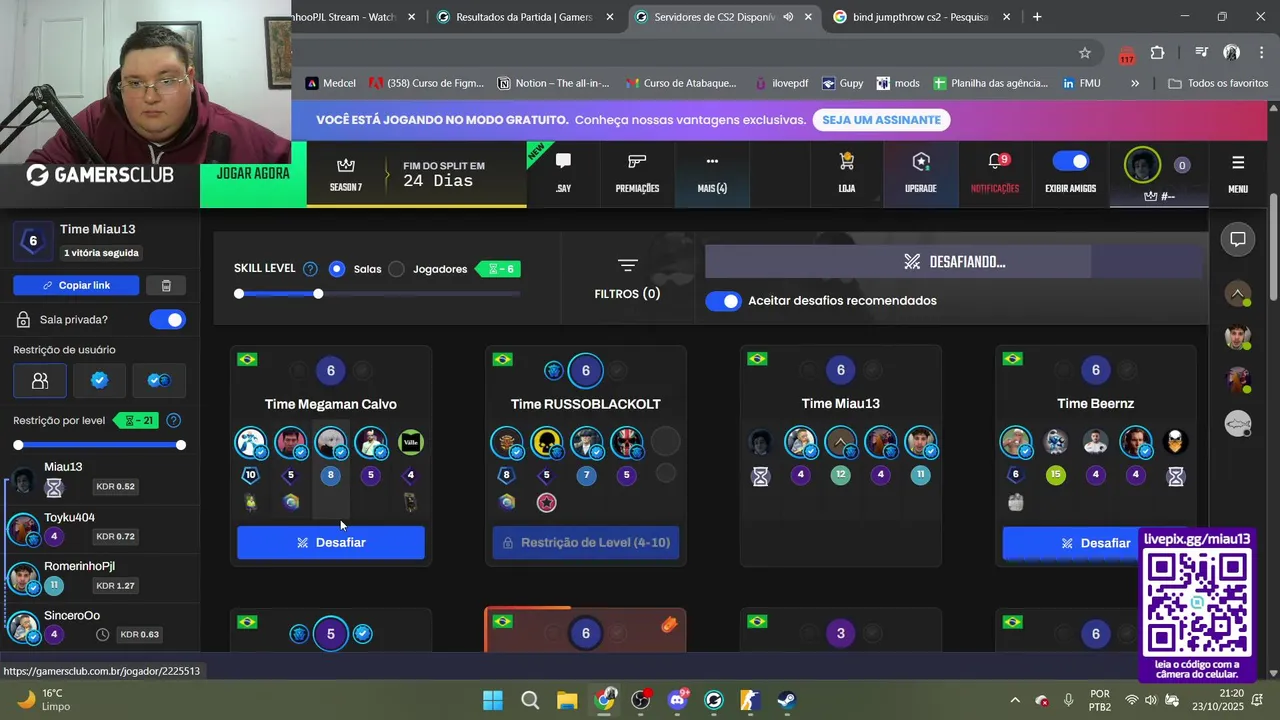Click the Gamersclub logo
This screenshot has width=1280, height=720.
[100, 175]
